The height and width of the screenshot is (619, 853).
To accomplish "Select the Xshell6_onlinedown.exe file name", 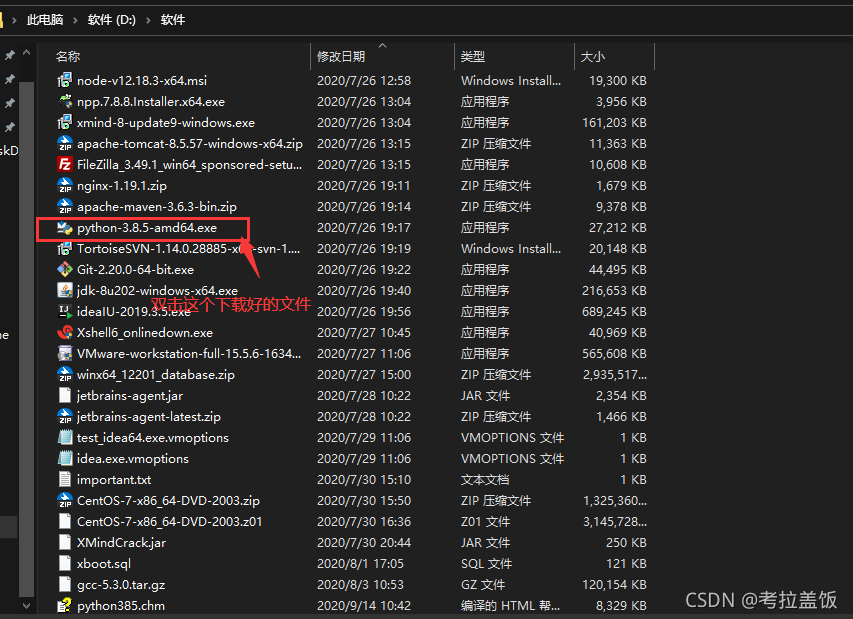I will click(x=145, y=333).
